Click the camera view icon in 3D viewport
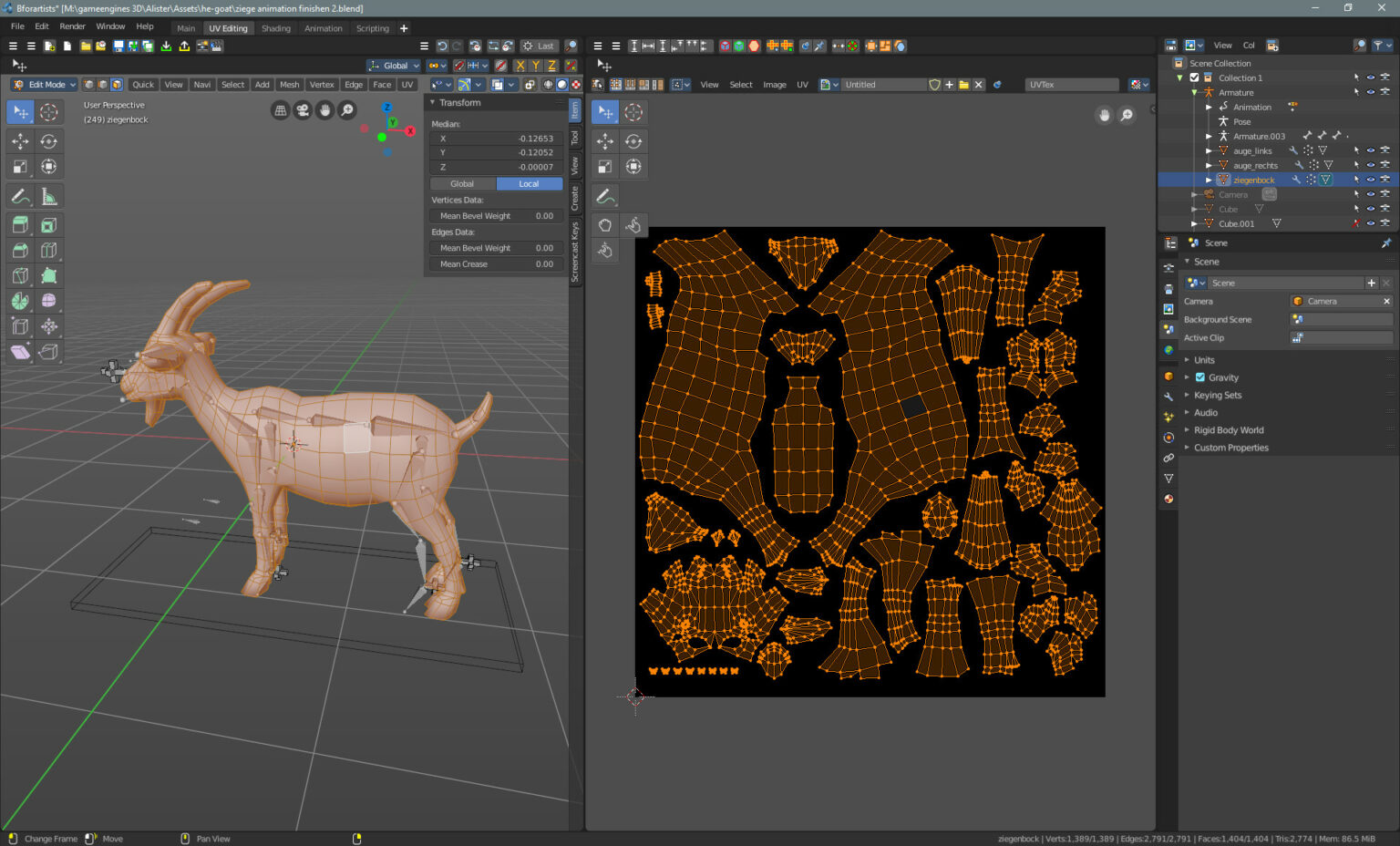The image size is (1400, 846). click(x=303, y=110)
